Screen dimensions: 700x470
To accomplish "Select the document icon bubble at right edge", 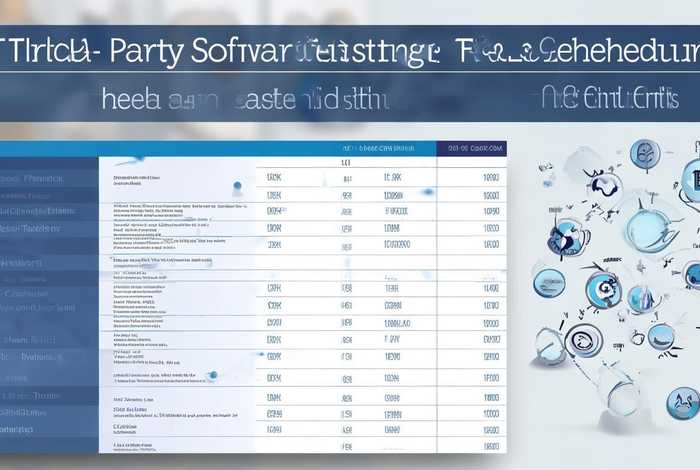I will pos(691,183).
